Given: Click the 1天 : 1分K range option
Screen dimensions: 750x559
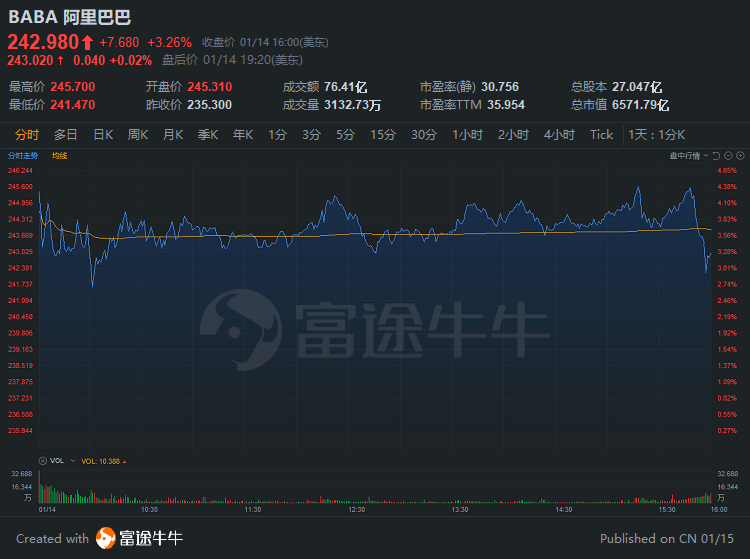Looking at the screenshot, I should tap(657, 135).
